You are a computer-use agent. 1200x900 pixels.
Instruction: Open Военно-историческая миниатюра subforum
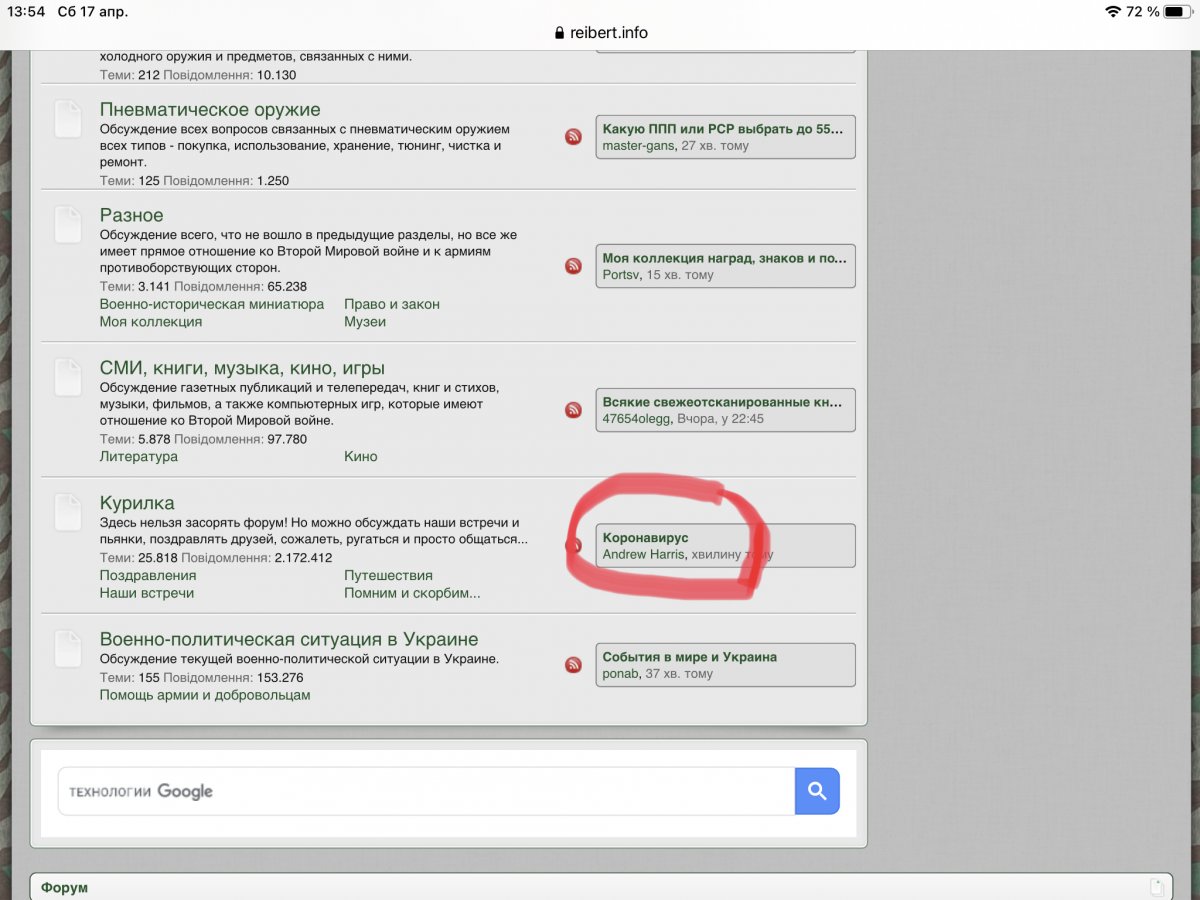tap(212, 304)
